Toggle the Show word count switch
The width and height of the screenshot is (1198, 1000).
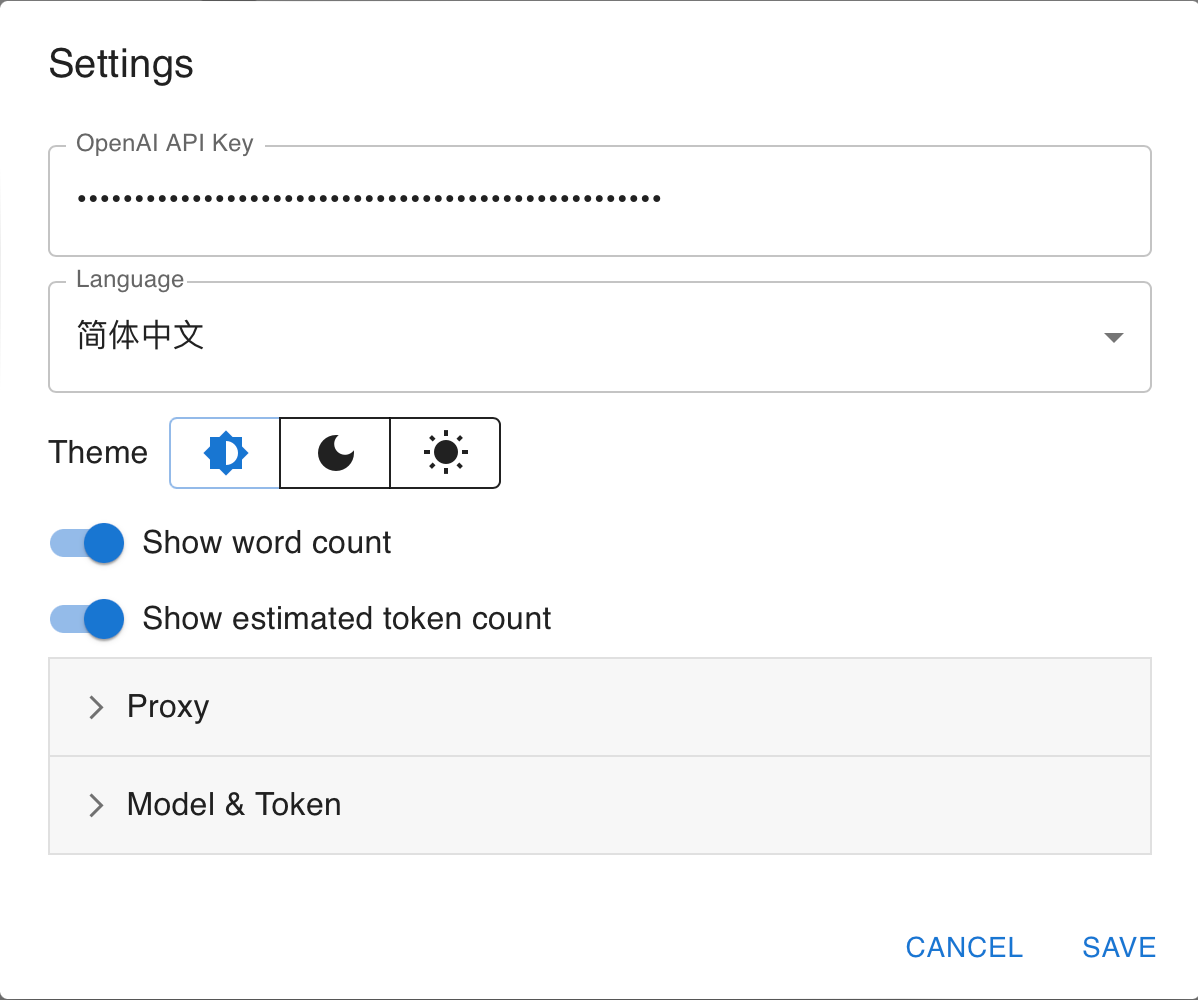[87, 543]
